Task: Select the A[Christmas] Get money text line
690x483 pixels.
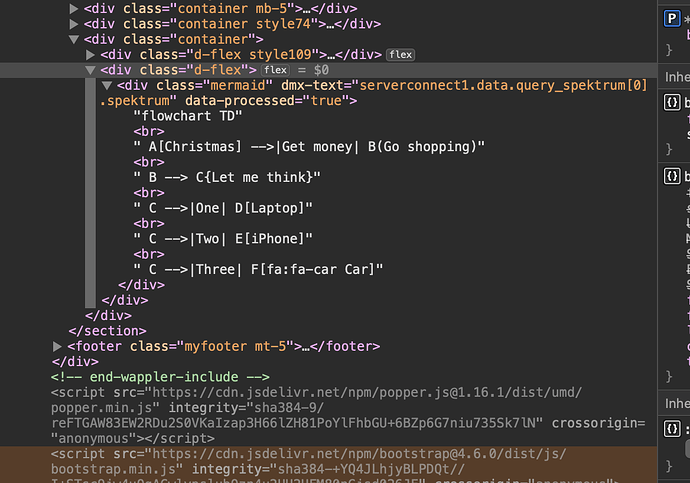Action: point(309,146)
